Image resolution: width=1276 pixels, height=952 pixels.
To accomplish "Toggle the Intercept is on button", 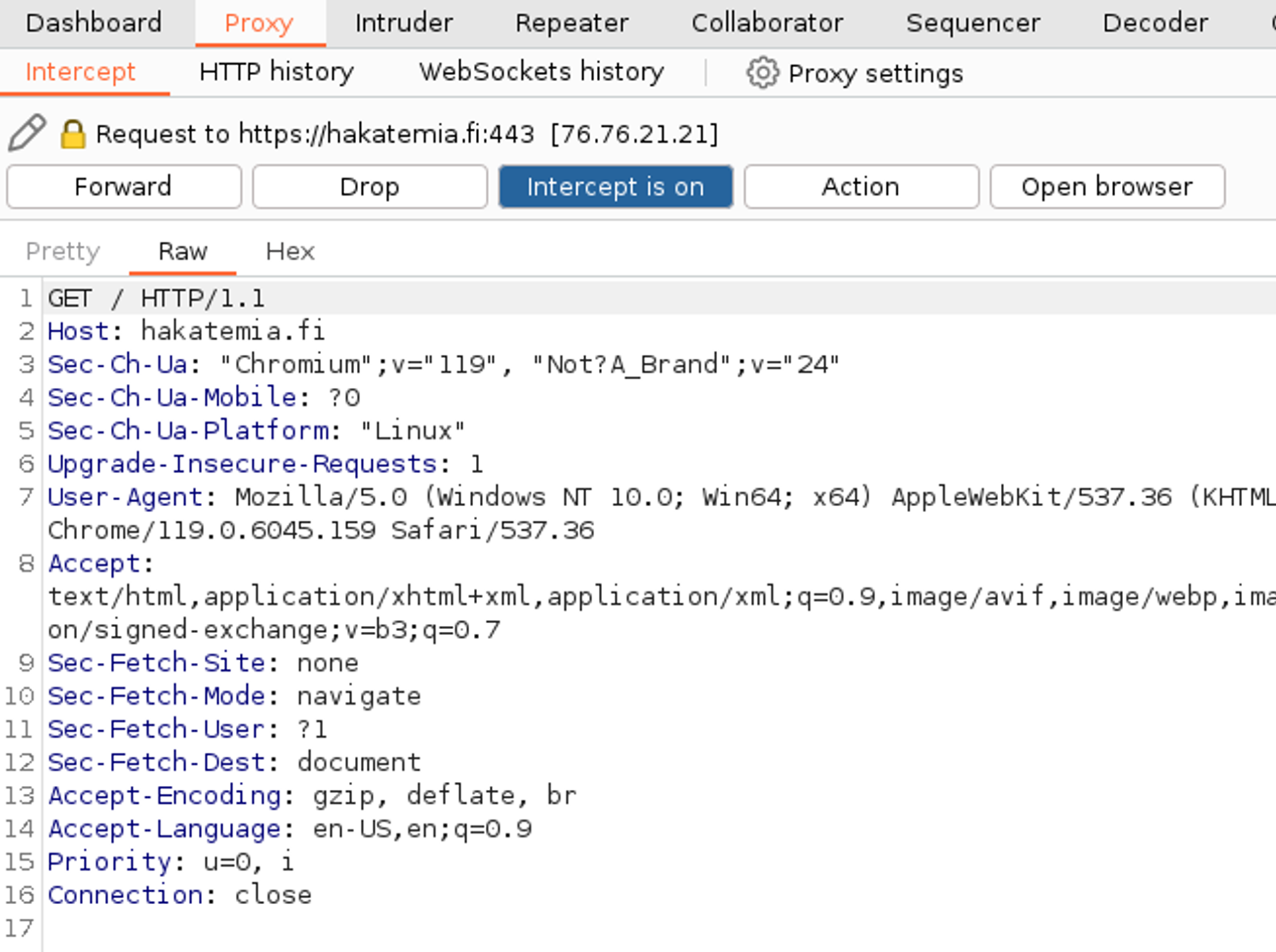I will 615,187.
